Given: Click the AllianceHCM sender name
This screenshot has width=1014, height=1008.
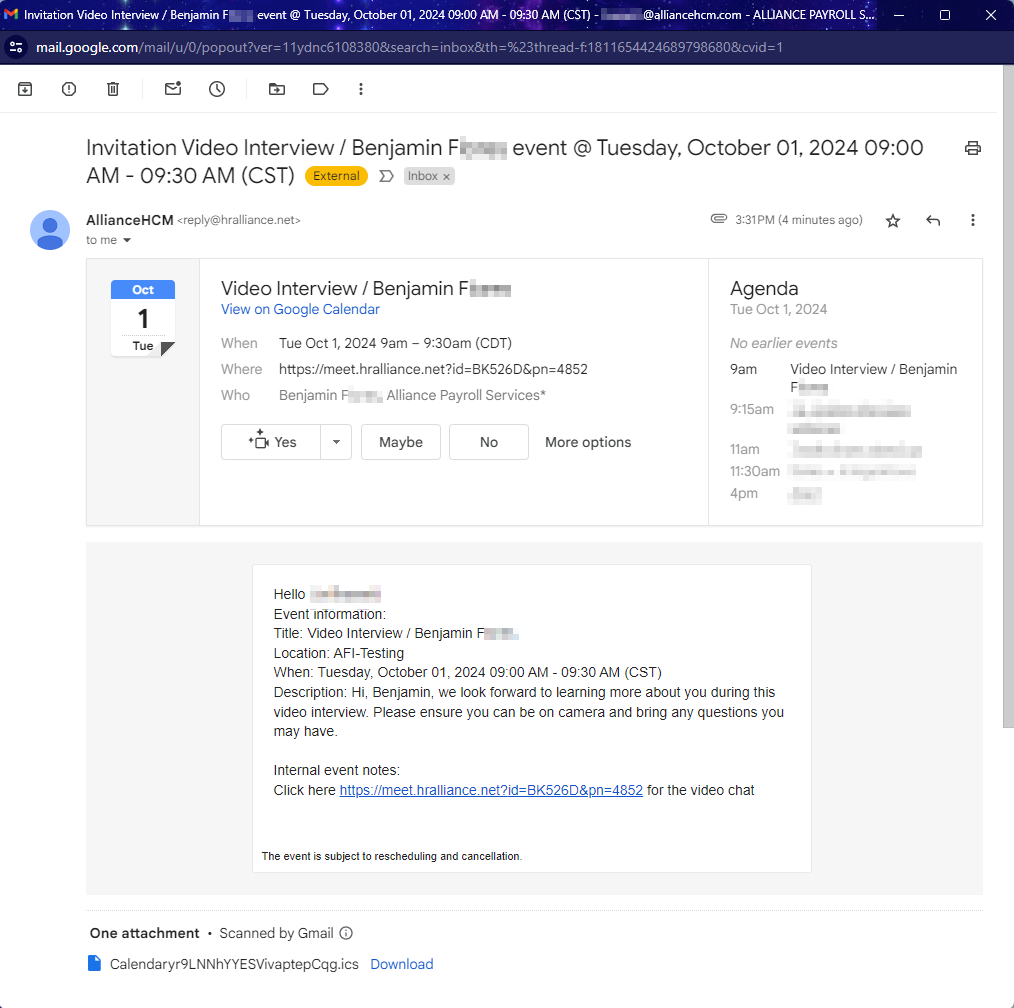Looking at the screenshot, I should [x=129, y=220].
